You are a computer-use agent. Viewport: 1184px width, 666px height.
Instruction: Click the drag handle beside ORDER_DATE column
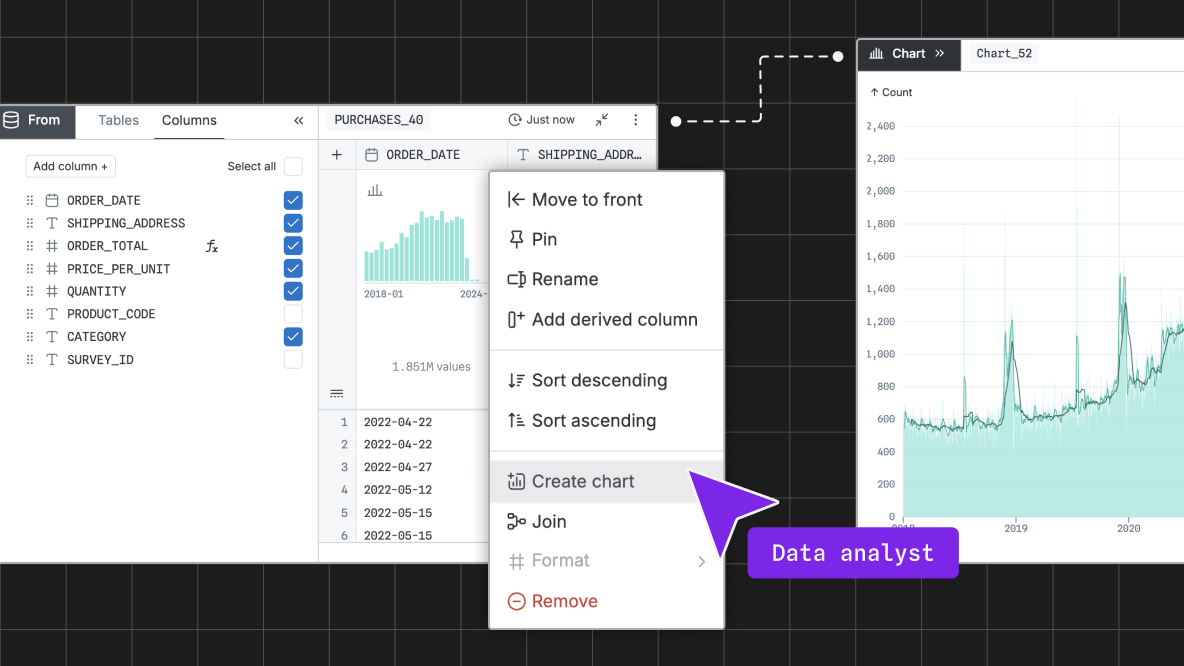click(x=30, y=200)
